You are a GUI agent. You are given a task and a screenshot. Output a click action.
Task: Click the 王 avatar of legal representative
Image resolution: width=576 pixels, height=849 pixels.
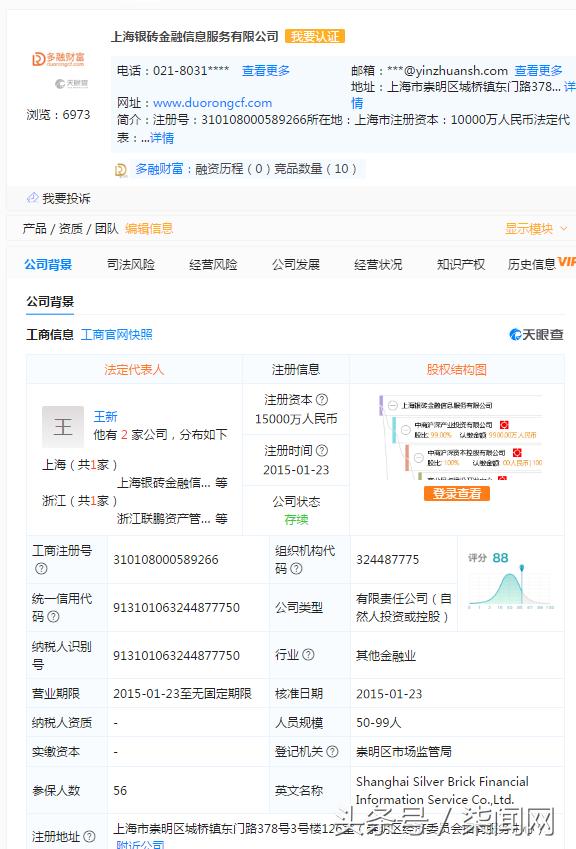pyautogui.click(x=63, y=427)
